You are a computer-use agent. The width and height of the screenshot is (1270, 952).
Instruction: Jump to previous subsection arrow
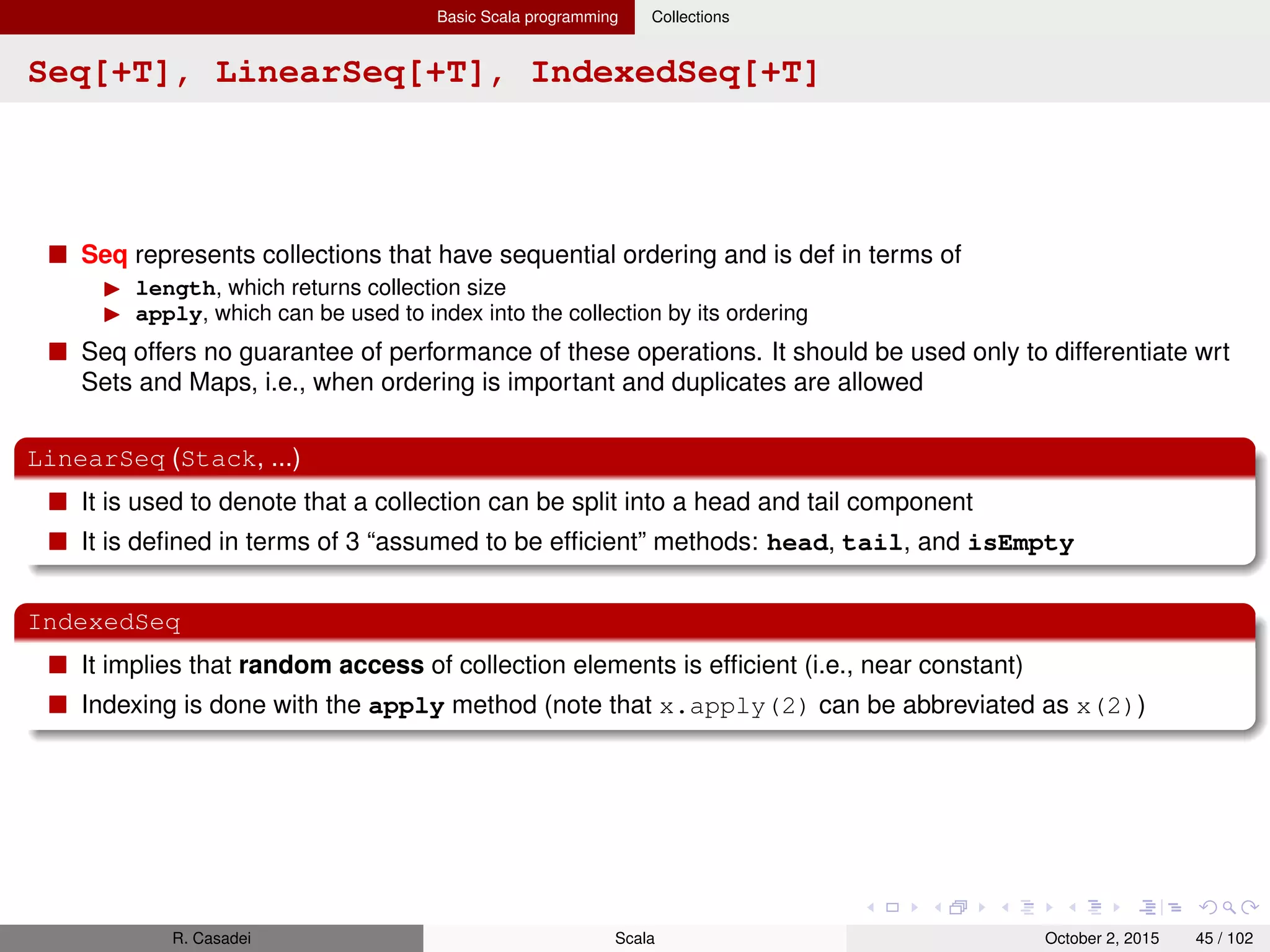[x=1005, y=907]
